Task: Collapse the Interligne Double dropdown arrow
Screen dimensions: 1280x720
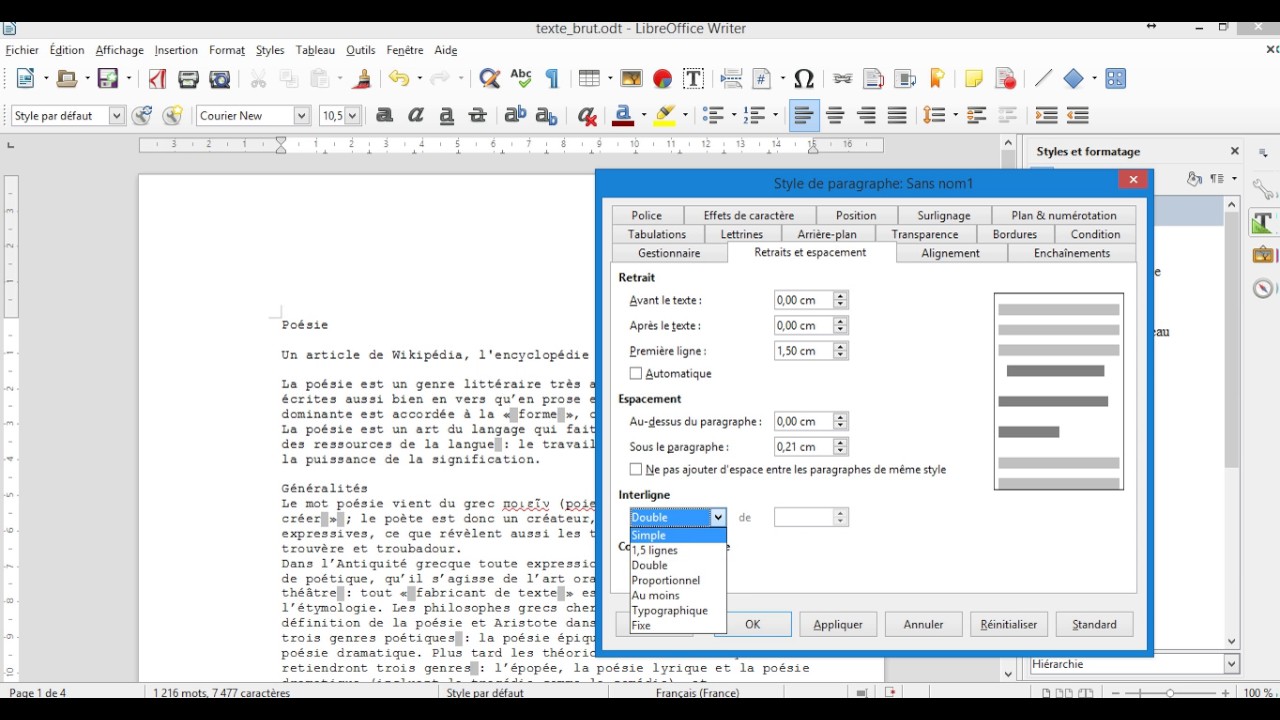Action: tap(718, 517)
